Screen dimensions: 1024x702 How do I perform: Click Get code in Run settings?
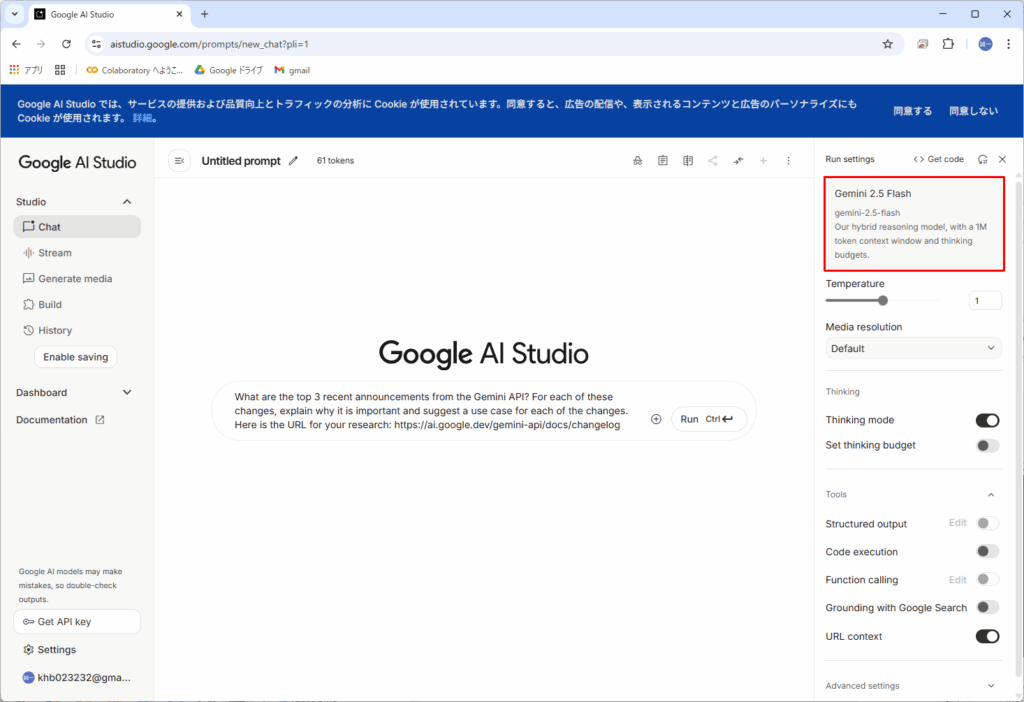938,159
